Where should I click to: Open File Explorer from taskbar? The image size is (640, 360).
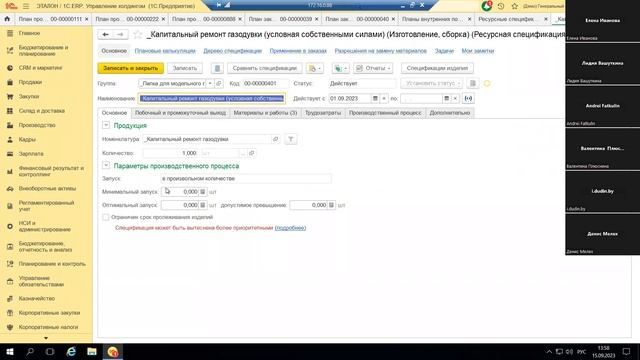[x=92, y=351]
